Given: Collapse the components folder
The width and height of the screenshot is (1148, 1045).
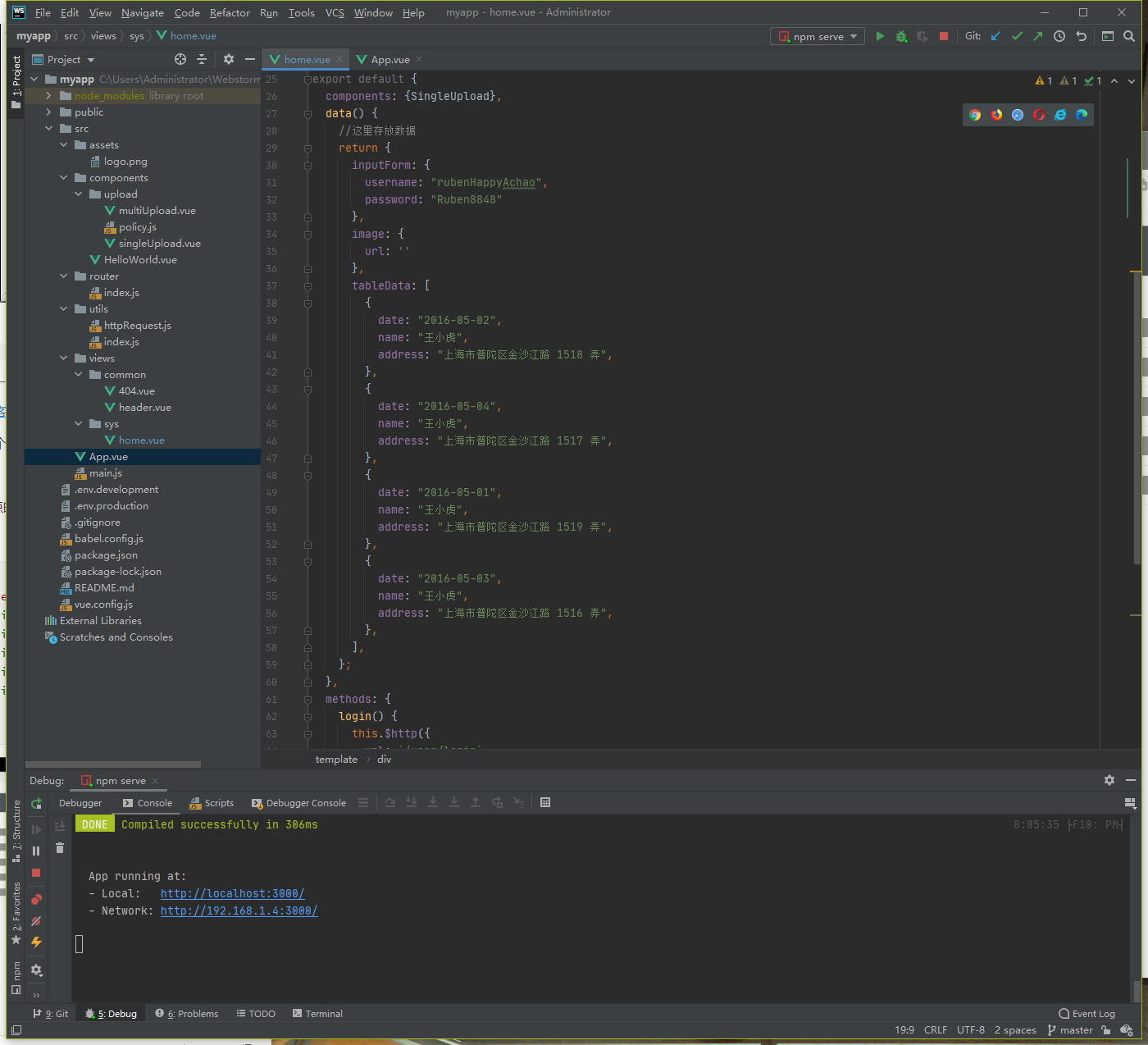Looking at the screenshot, I should pos(64,178).
